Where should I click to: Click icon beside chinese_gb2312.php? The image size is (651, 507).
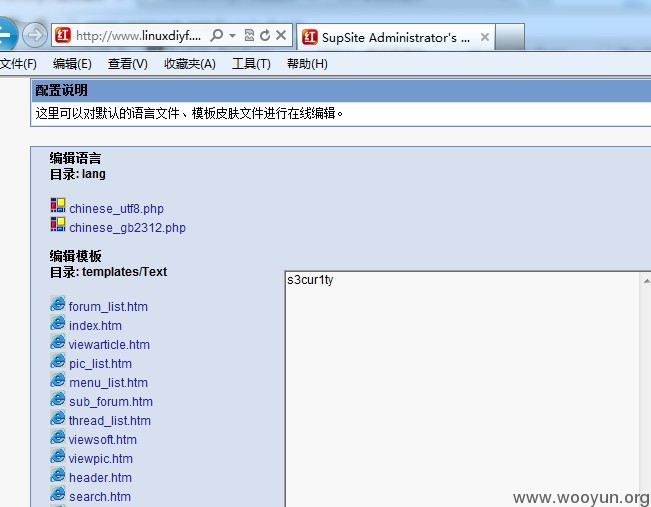click(58, 224)
